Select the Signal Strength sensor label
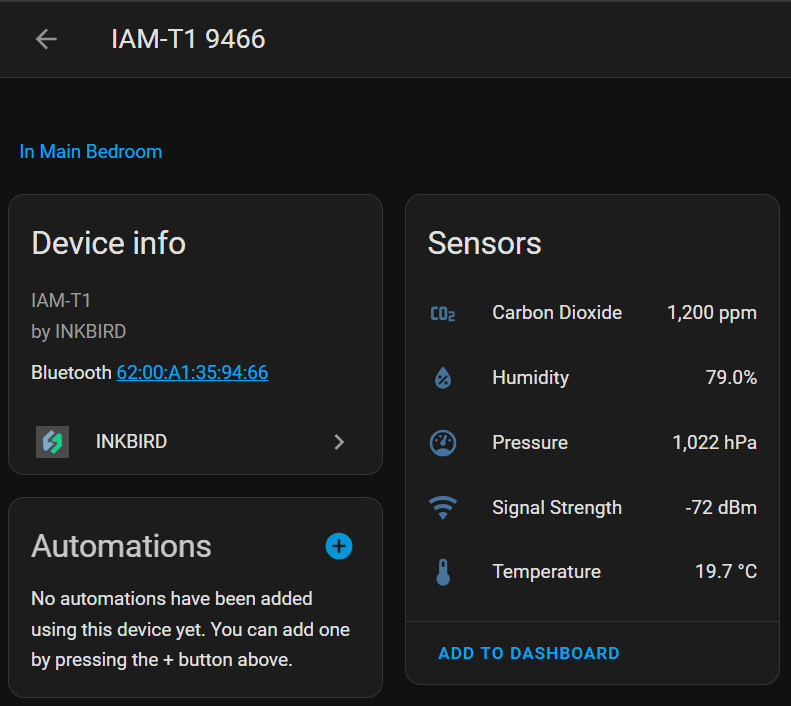Viewport: 791px width, 706px height. click(557, 508)
